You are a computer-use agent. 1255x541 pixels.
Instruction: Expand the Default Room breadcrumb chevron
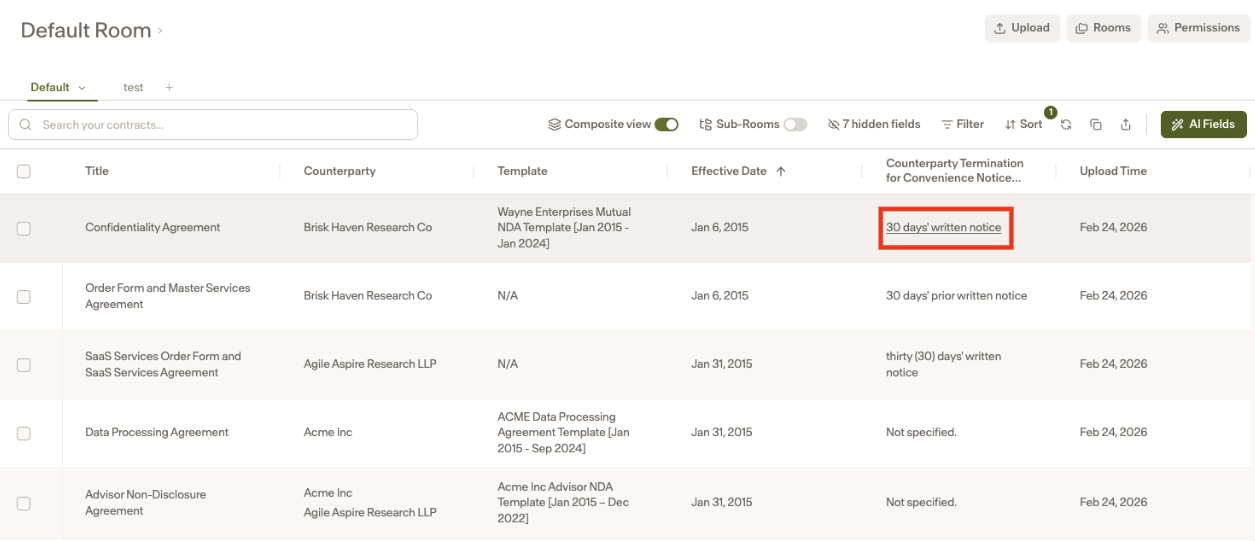point(160,31)
